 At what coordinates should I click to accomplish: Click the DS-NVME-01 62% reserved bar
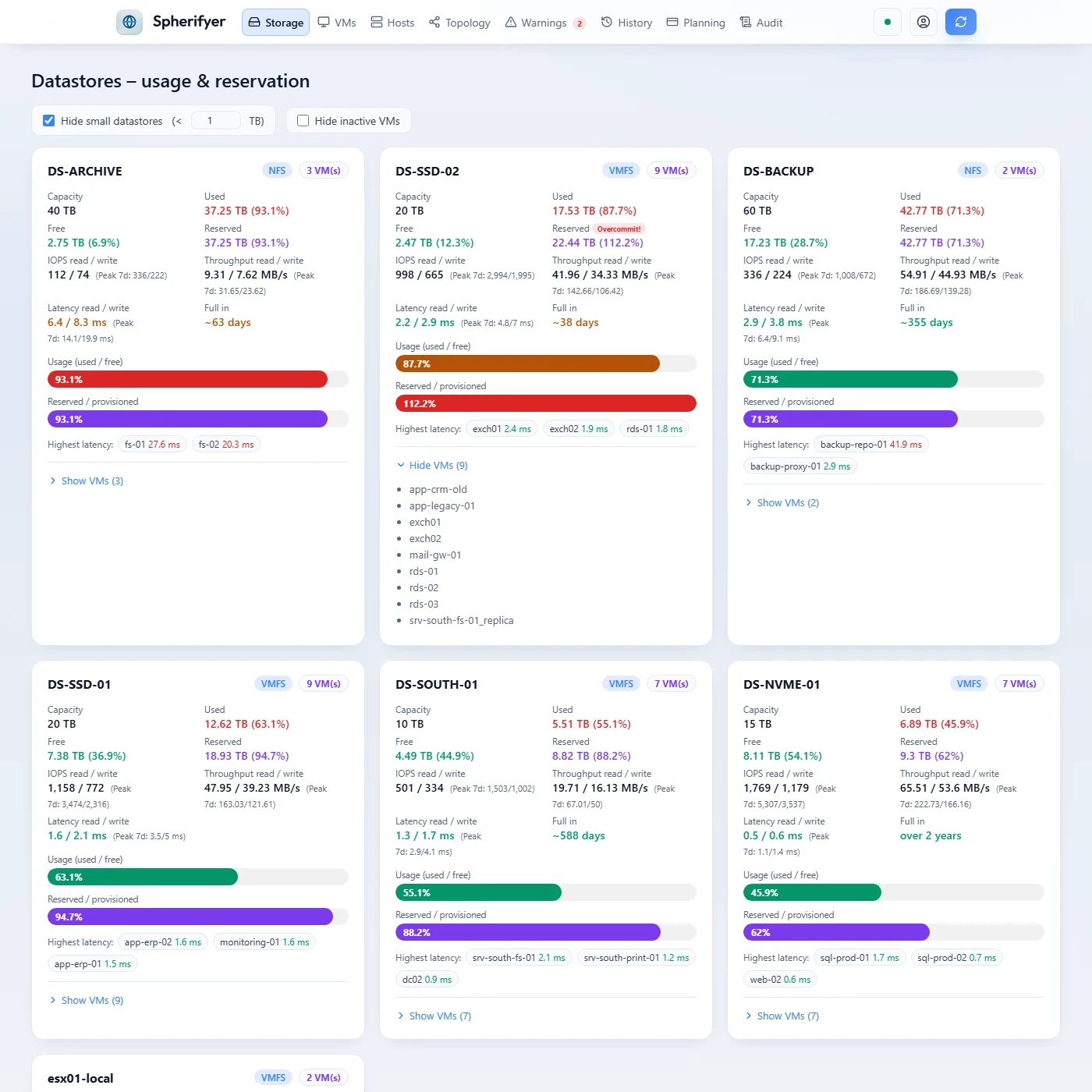(894, 933)
